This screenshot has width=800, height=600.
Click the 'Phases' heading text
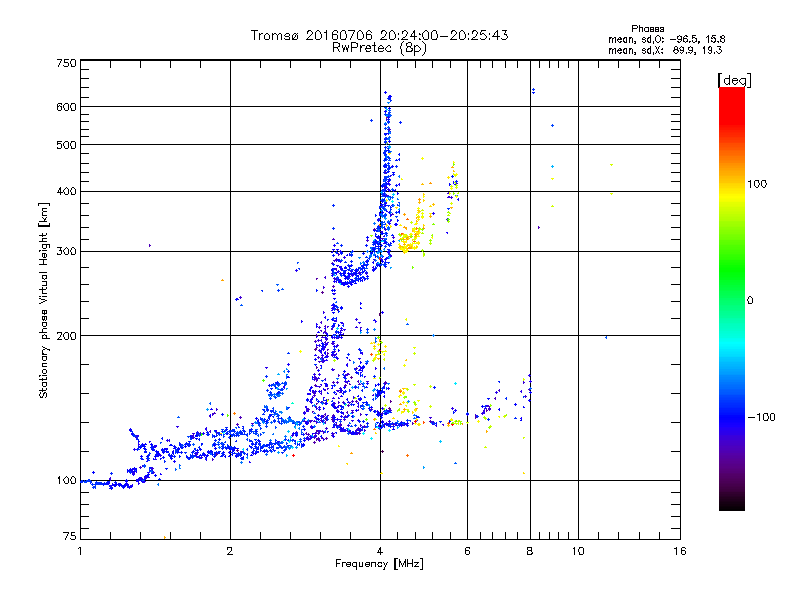coord(647,29)
